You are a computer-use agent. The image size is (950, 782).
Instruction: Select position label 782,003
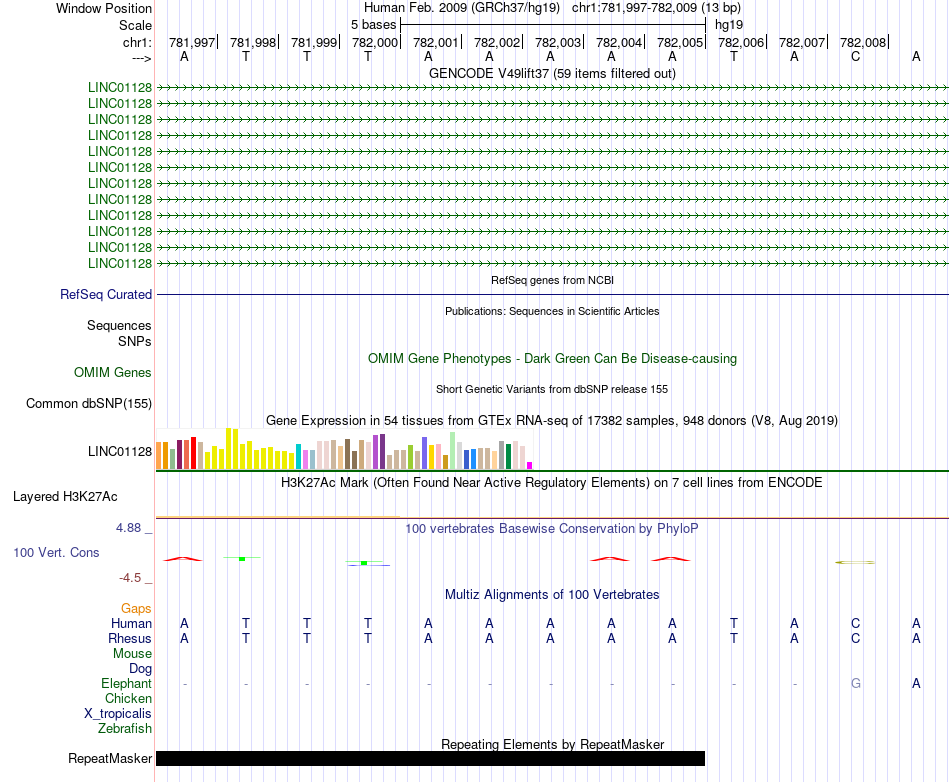558,42
